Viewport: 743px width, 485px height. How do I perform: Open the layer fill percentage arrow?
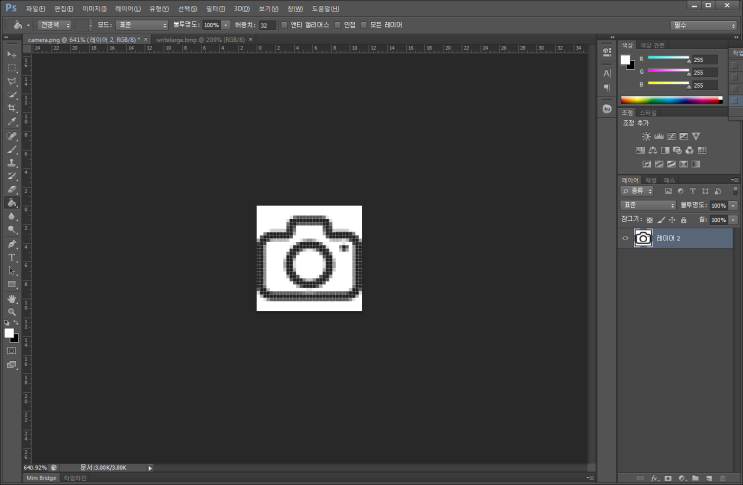tap(733, 220)
